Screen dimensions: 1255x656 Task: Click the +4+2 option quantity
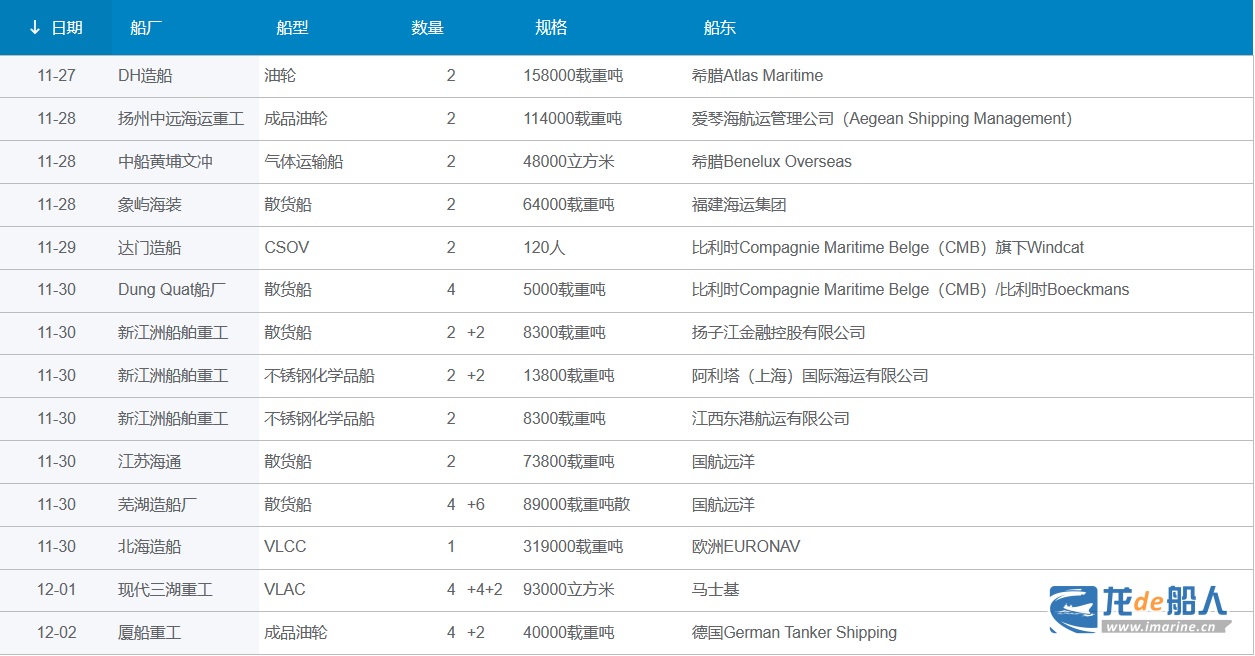(485, 590)
